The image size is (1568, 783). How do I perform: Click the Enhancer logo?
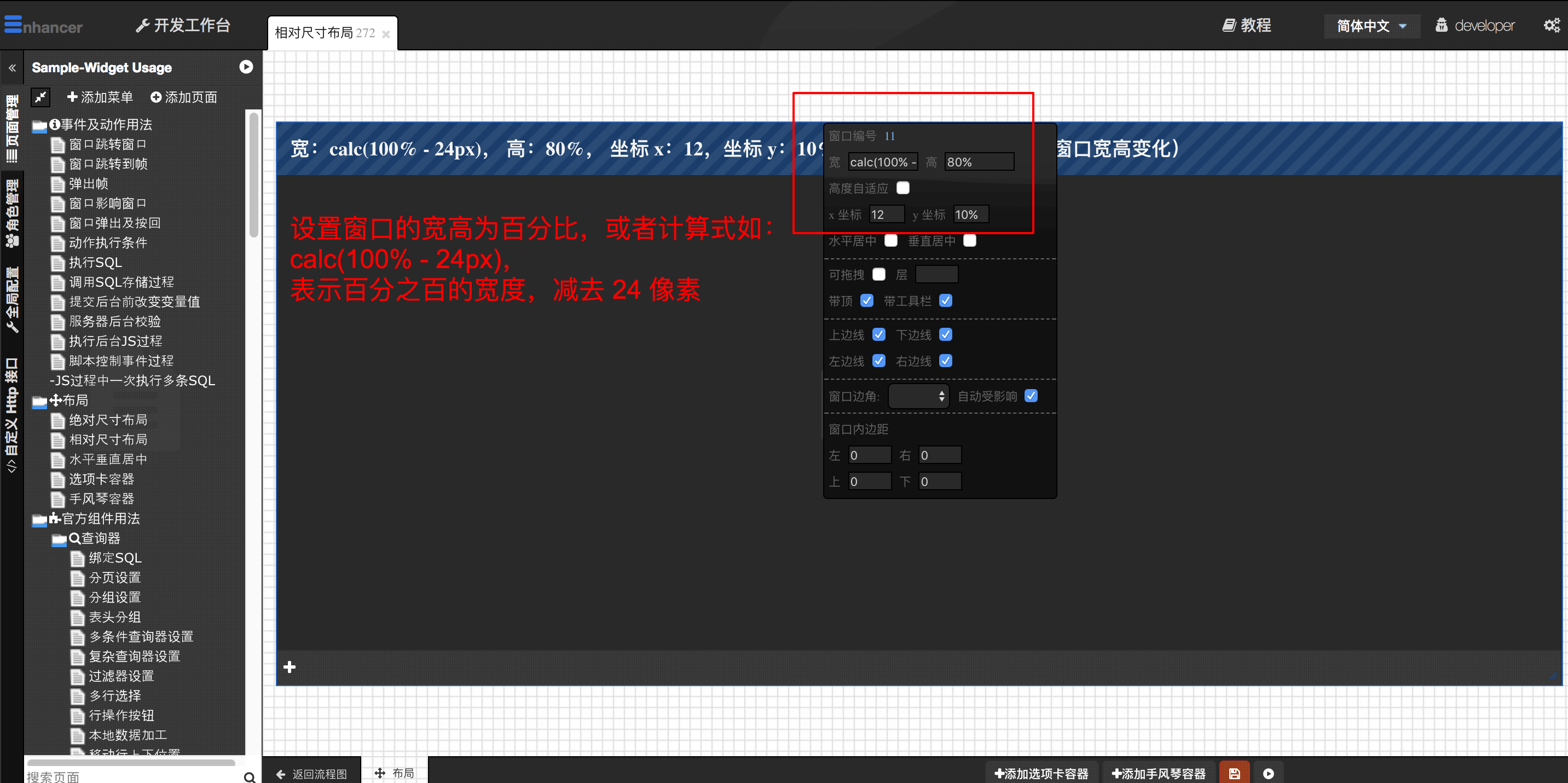[x=43, y=26]
